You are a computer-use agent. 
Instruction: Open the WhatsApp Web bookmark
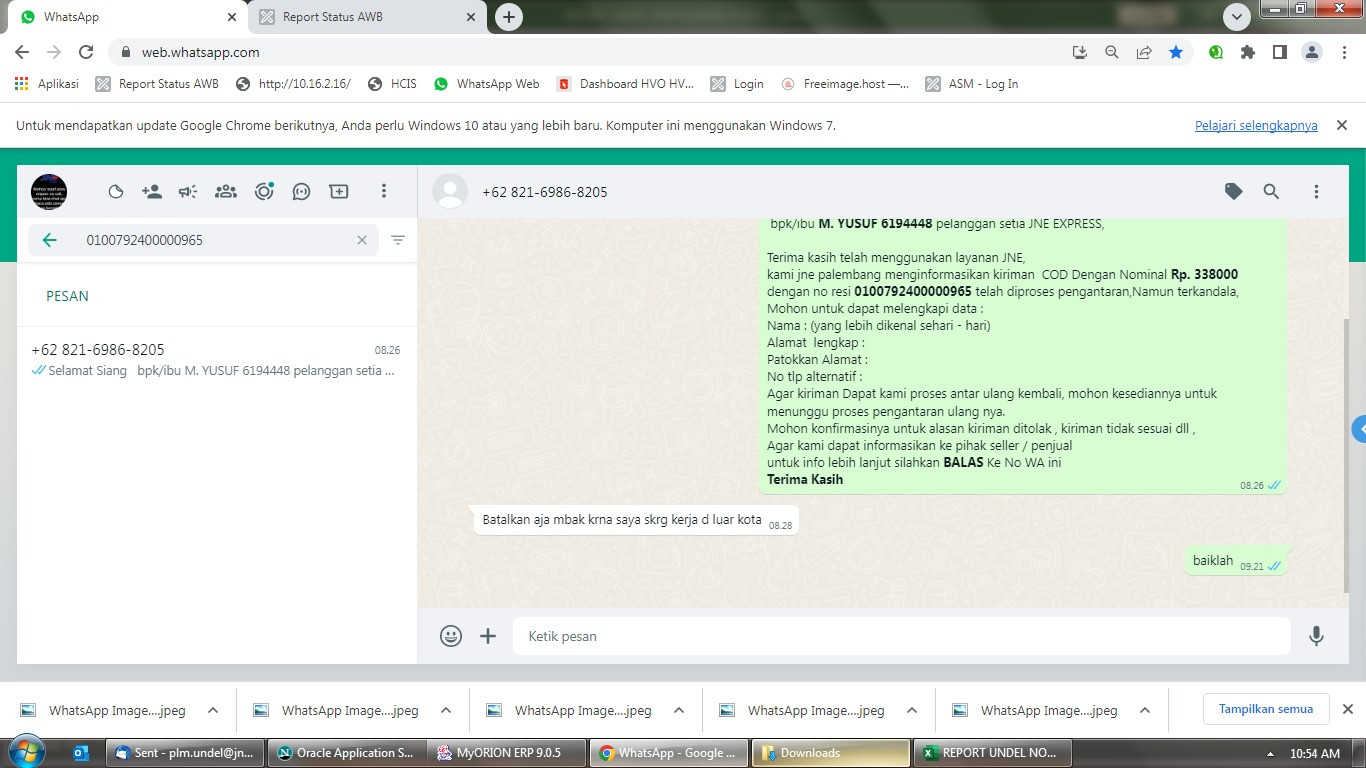click(486, 84)
